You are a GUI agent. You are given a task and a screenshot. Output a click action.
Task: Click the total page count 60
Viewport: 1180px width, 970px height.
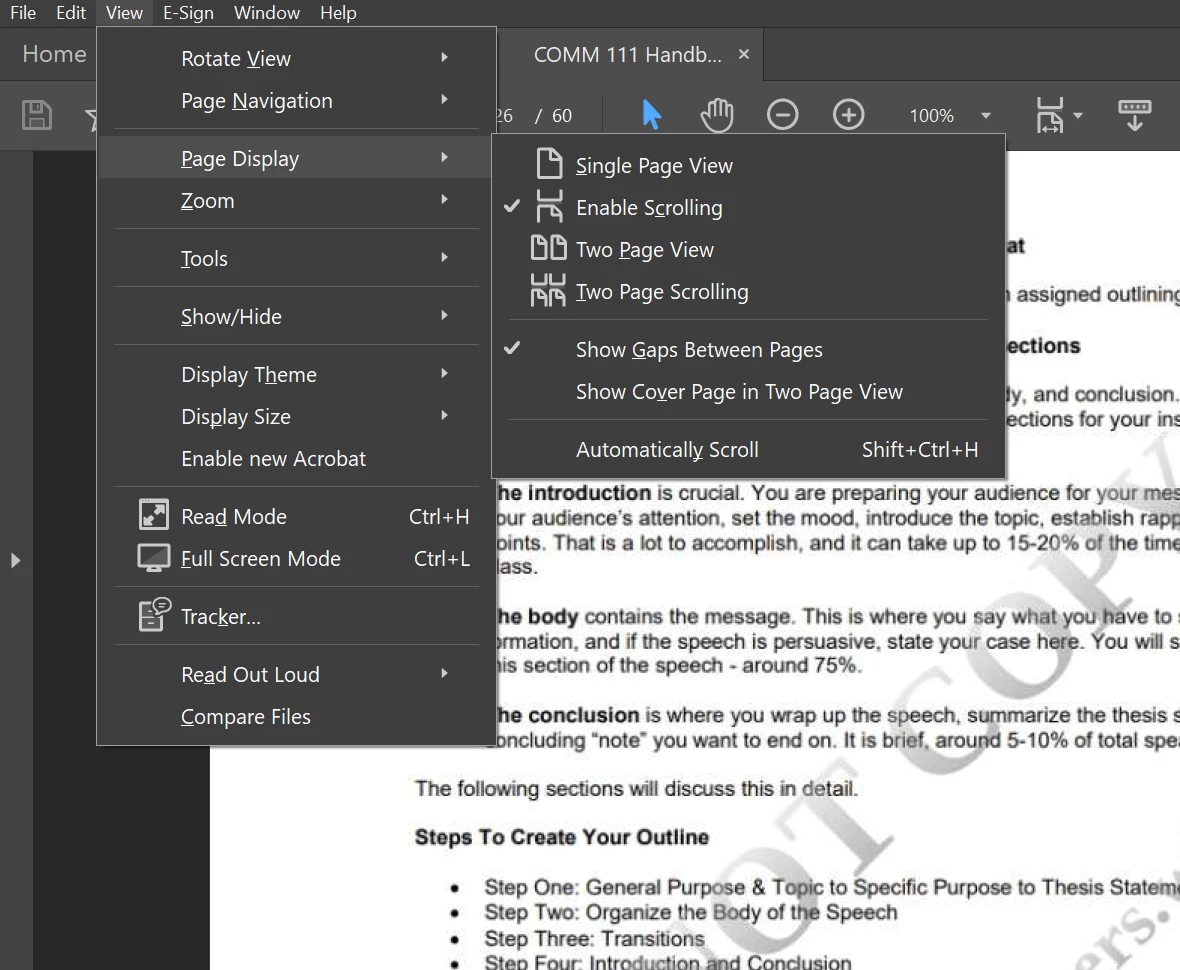[x=561, y=116]
